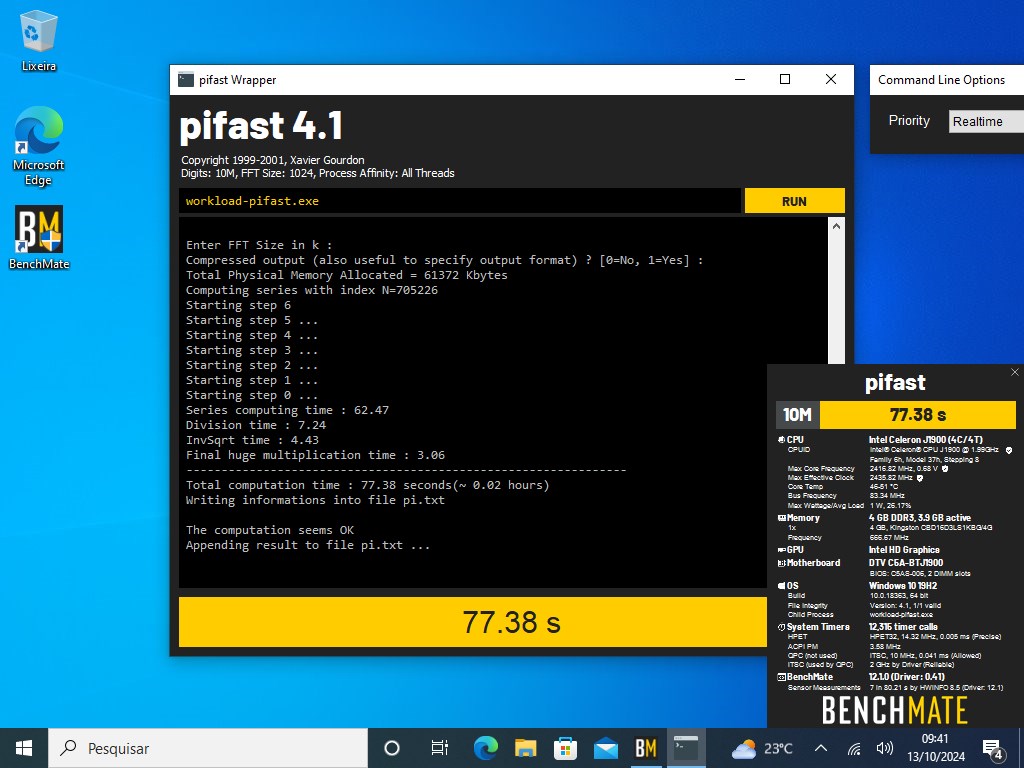Click '12.1.0 (Driver: 0.41)' BenchMate version
Screen dimensions: 1024x768
pos(906,677)
